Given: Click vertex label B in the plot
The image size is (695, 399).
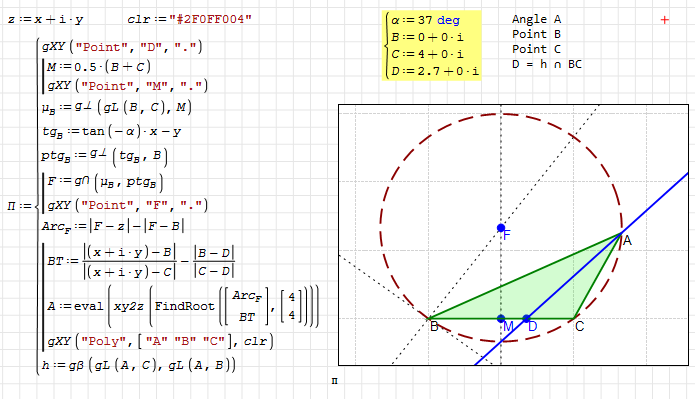Looking at the screenshot, I should click(x=434, y=327).
